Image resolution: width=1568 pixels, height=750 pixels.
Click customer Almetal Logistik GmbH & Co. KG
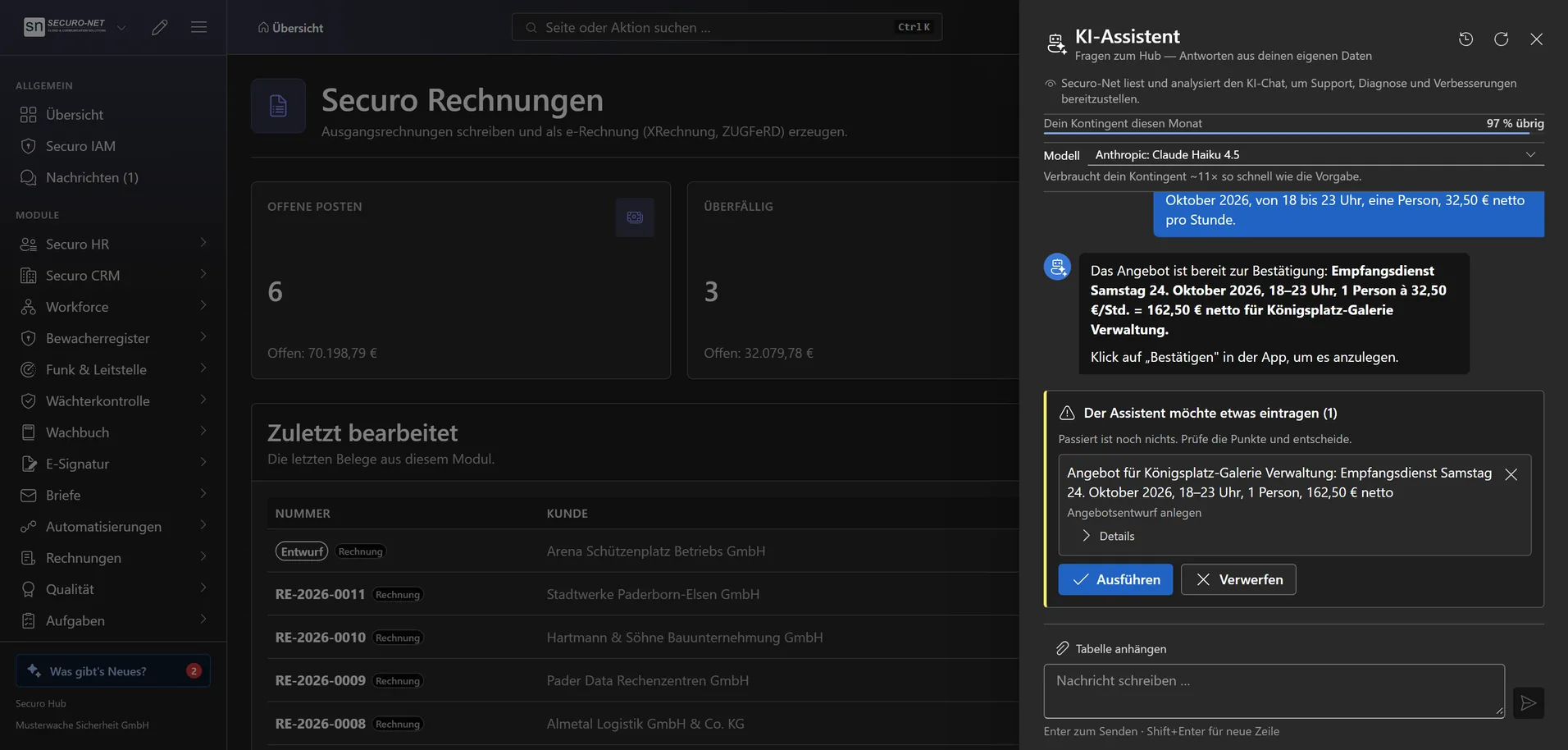(x=645, y=724)
